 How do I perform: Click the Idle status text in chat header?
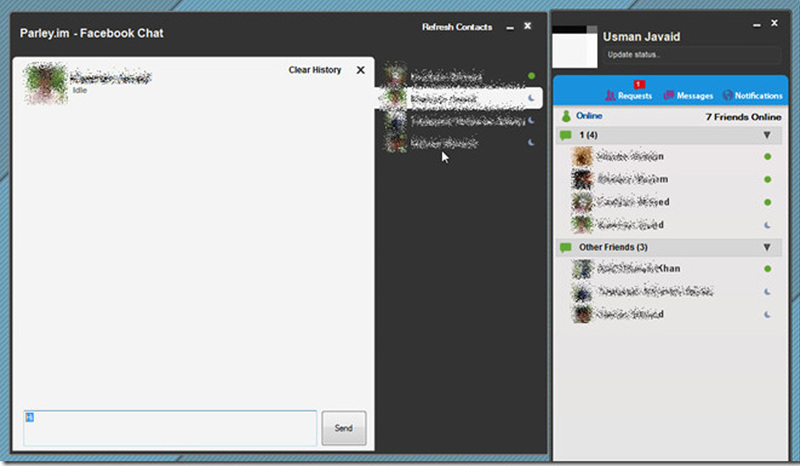80,90
